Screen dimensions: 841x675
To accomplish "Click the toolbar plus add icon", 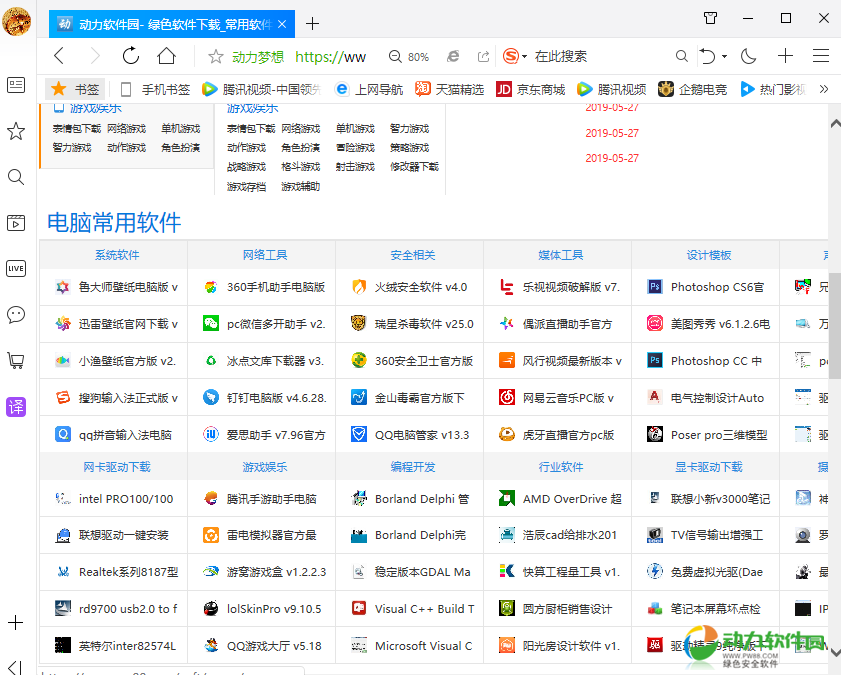I will click(785, 56).
